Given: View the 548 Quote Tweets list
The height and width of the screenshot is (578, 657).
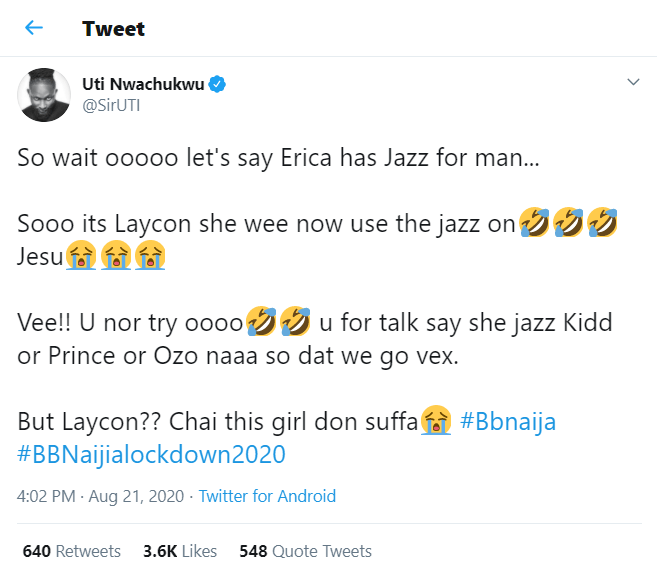Looking at the screenshot, I should 305,551.
